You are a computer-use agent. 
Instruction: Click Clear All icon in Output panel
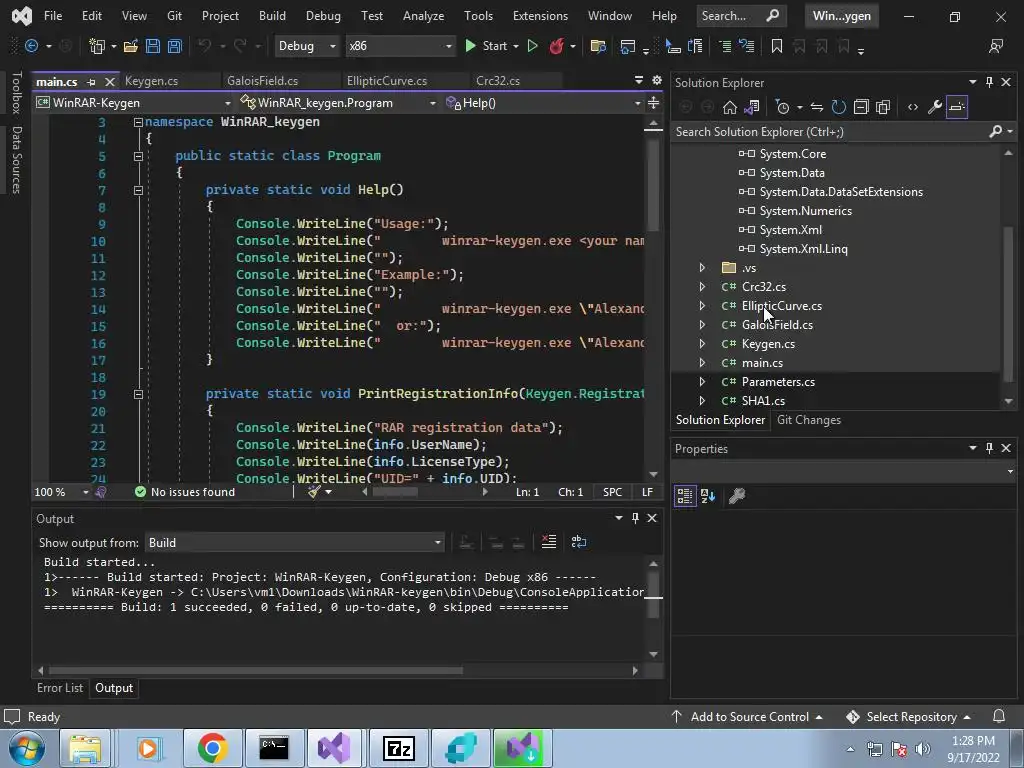click(549, 542)
